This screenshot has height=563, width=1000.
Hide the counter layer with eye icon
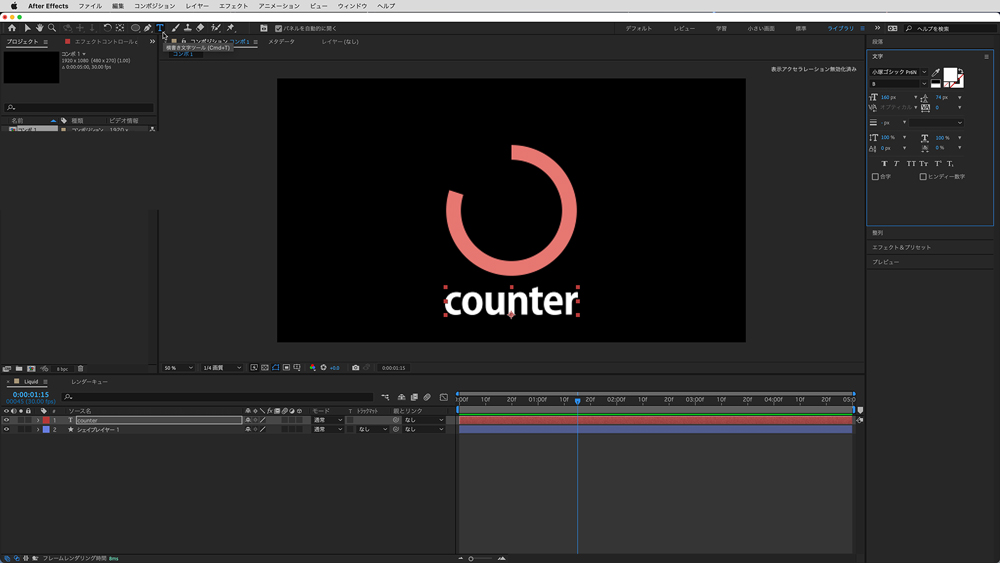[6, 420]
